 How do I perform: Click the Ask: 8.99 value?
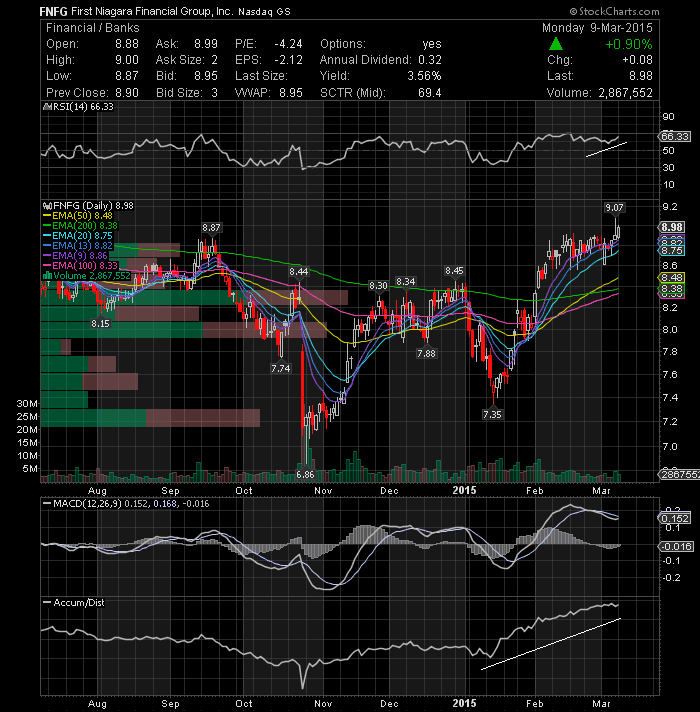pyautogui.click(x=206, y=44)
